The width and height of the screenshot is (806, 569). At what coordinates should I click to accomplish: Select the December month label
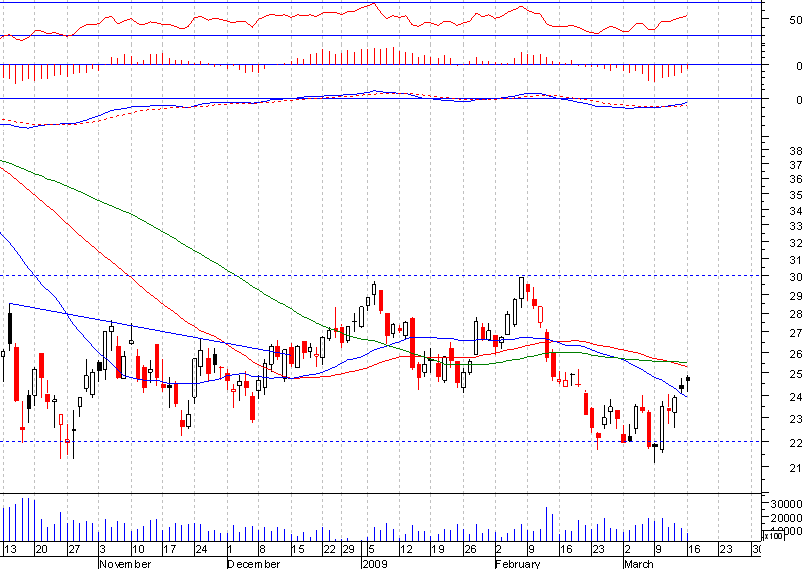coord(254,564)
